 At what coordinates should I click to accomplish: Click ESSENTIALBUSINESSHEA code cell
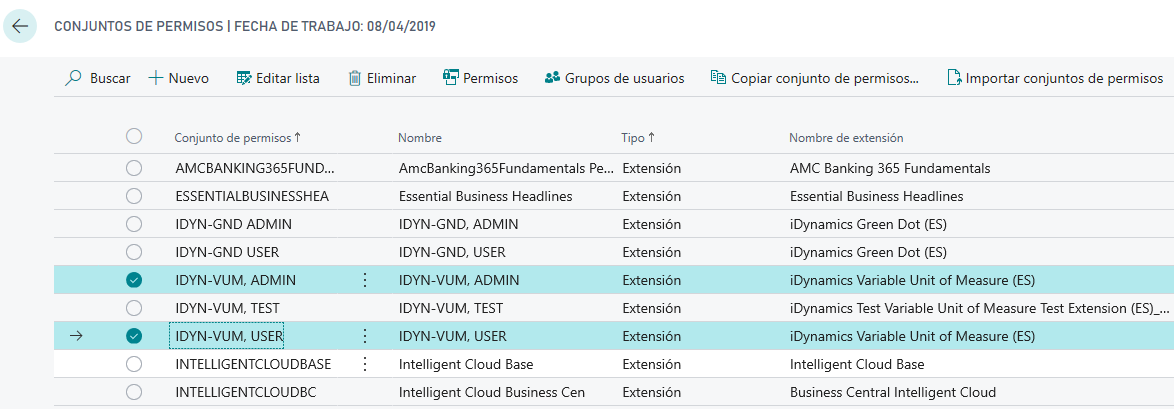tap(252, 196)
